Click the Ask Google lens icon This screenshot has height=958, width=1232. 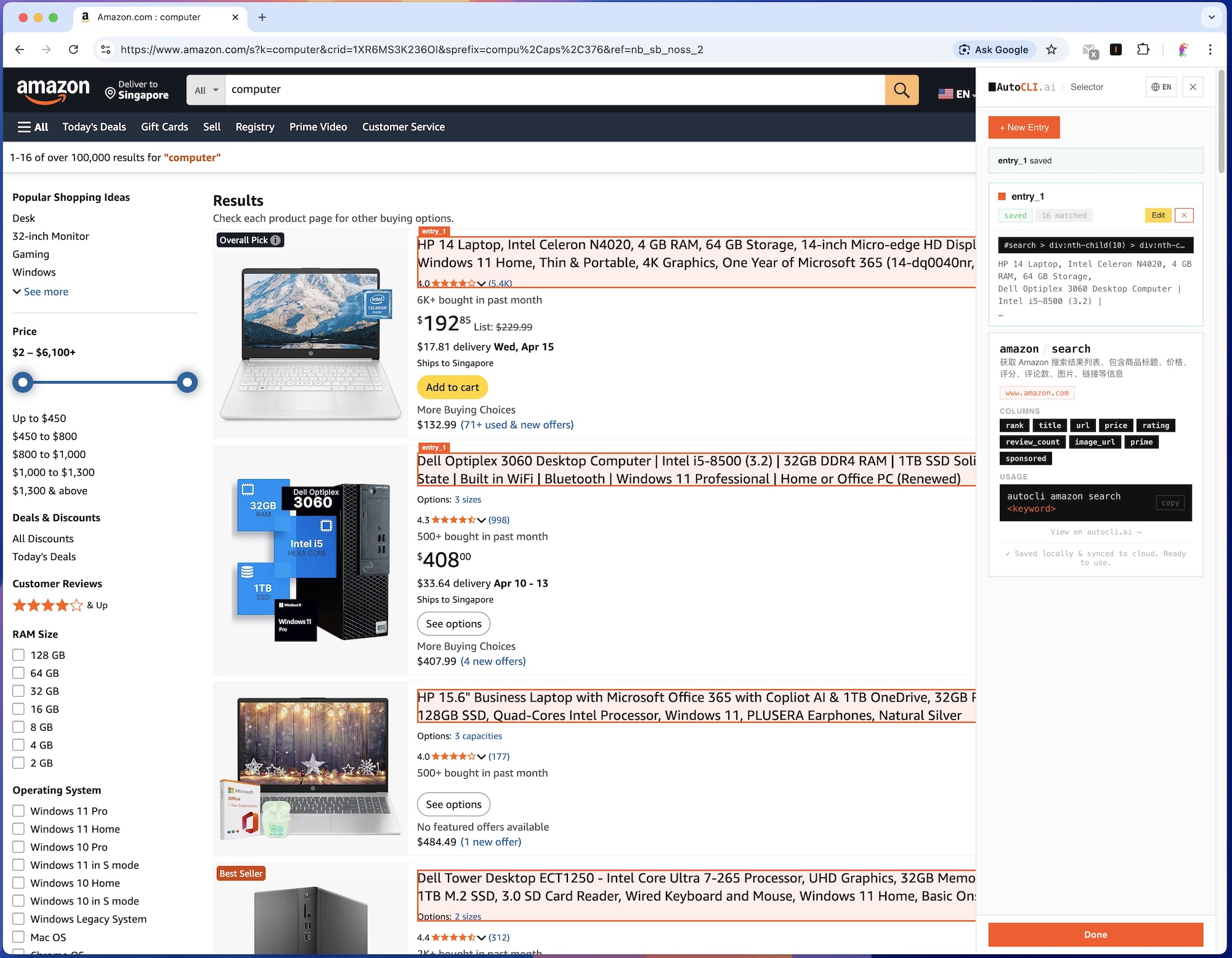963,49
